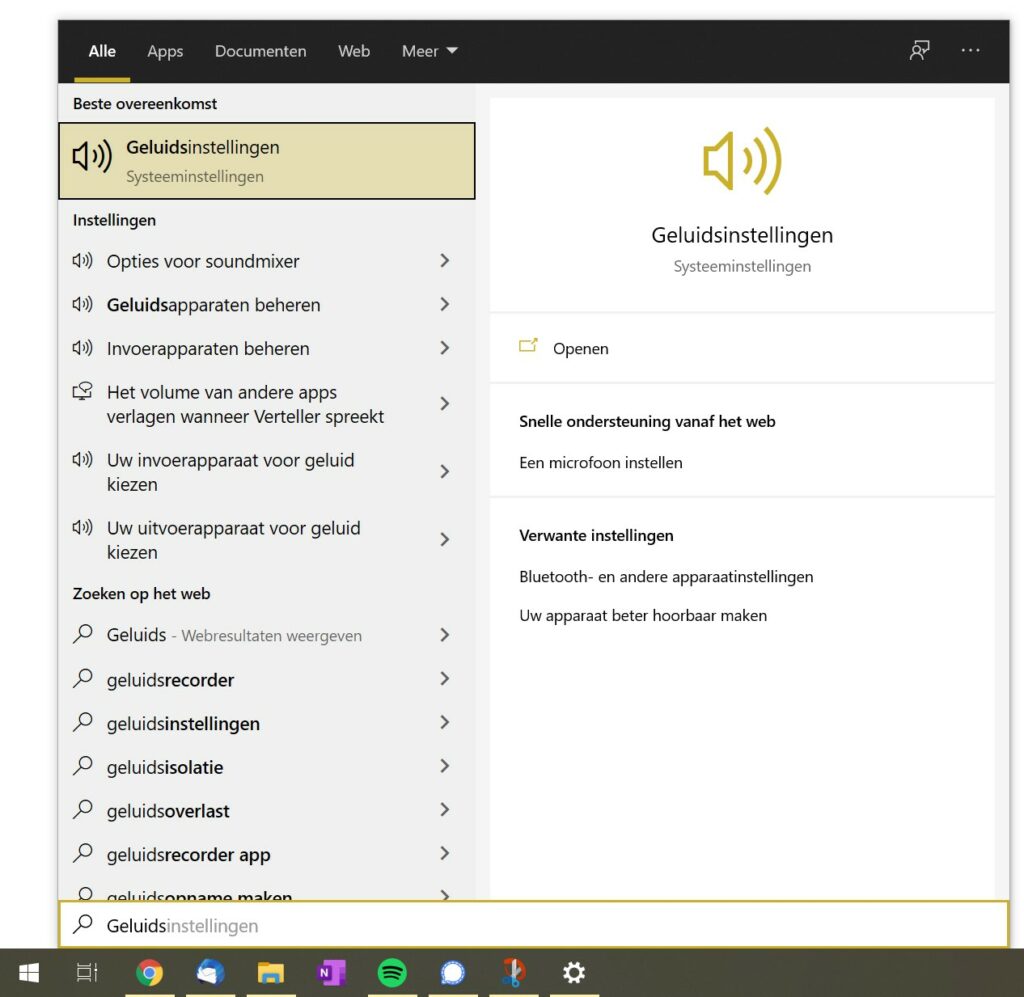
Task: Click the speaker icon beside Invoerapparaten beheren
Action: (82, 347)
